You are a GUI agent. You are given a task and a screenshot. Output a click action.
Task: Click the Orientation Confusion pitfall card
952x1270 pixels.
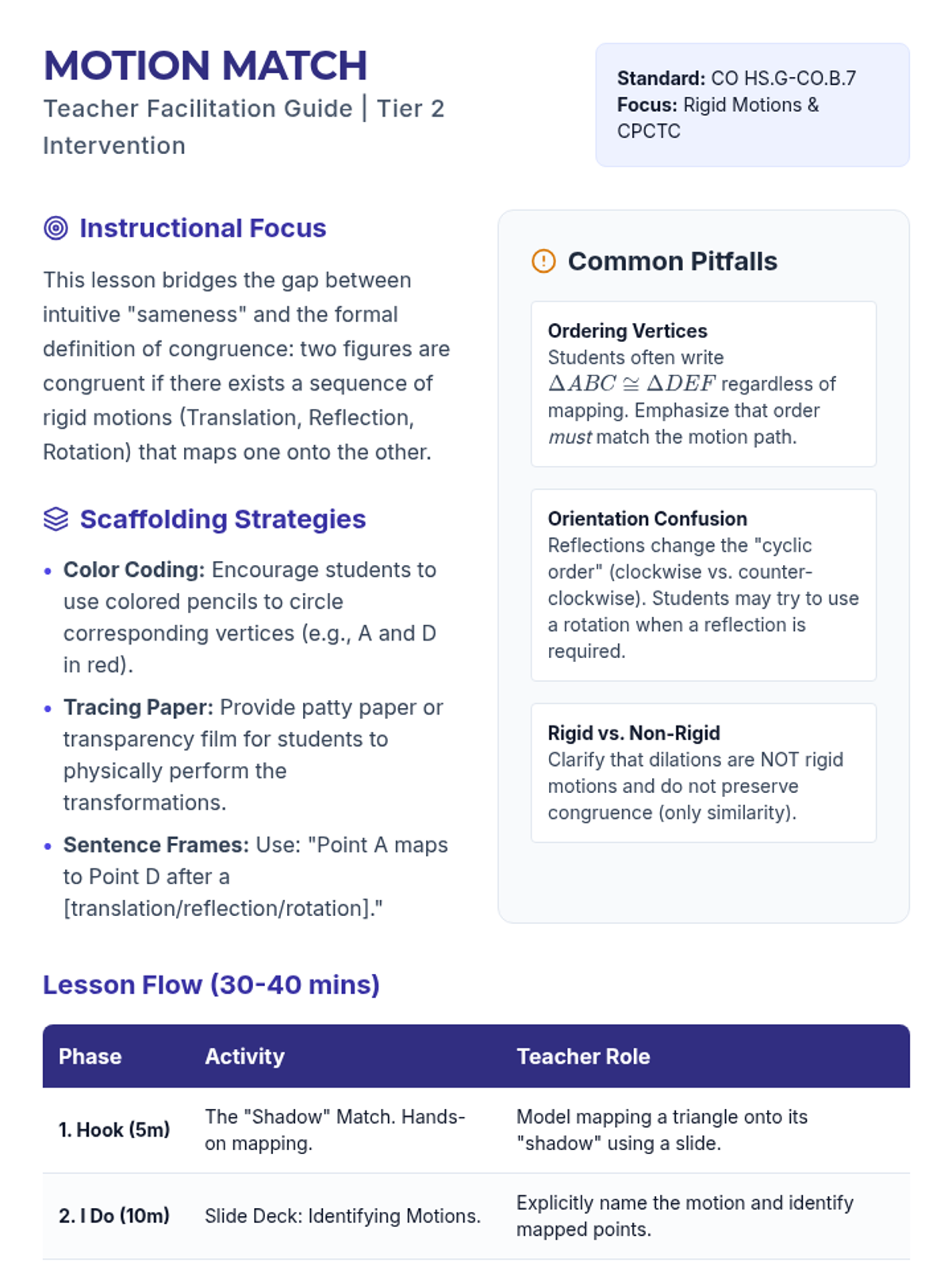703,584
